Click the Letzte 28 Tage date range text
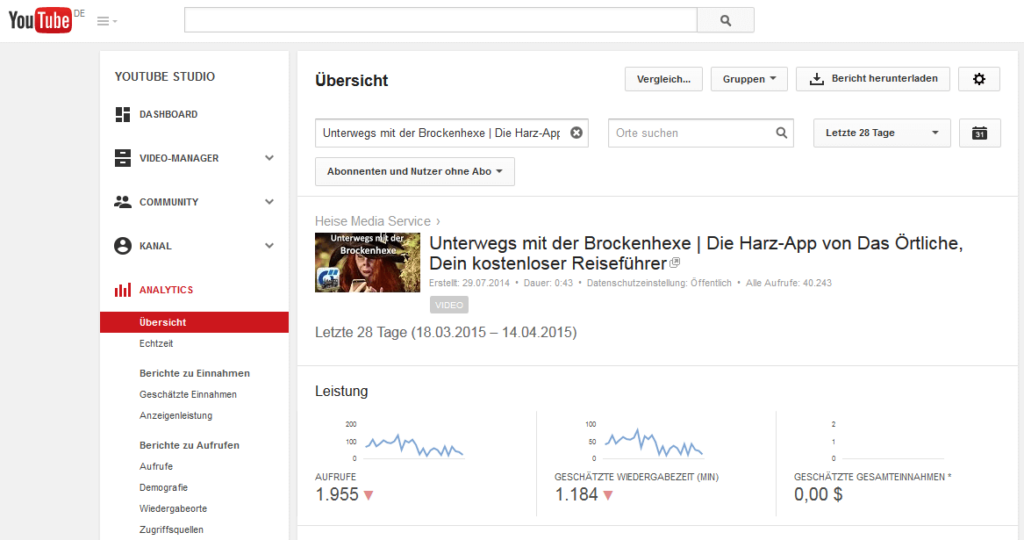 (x=446, y=332)
